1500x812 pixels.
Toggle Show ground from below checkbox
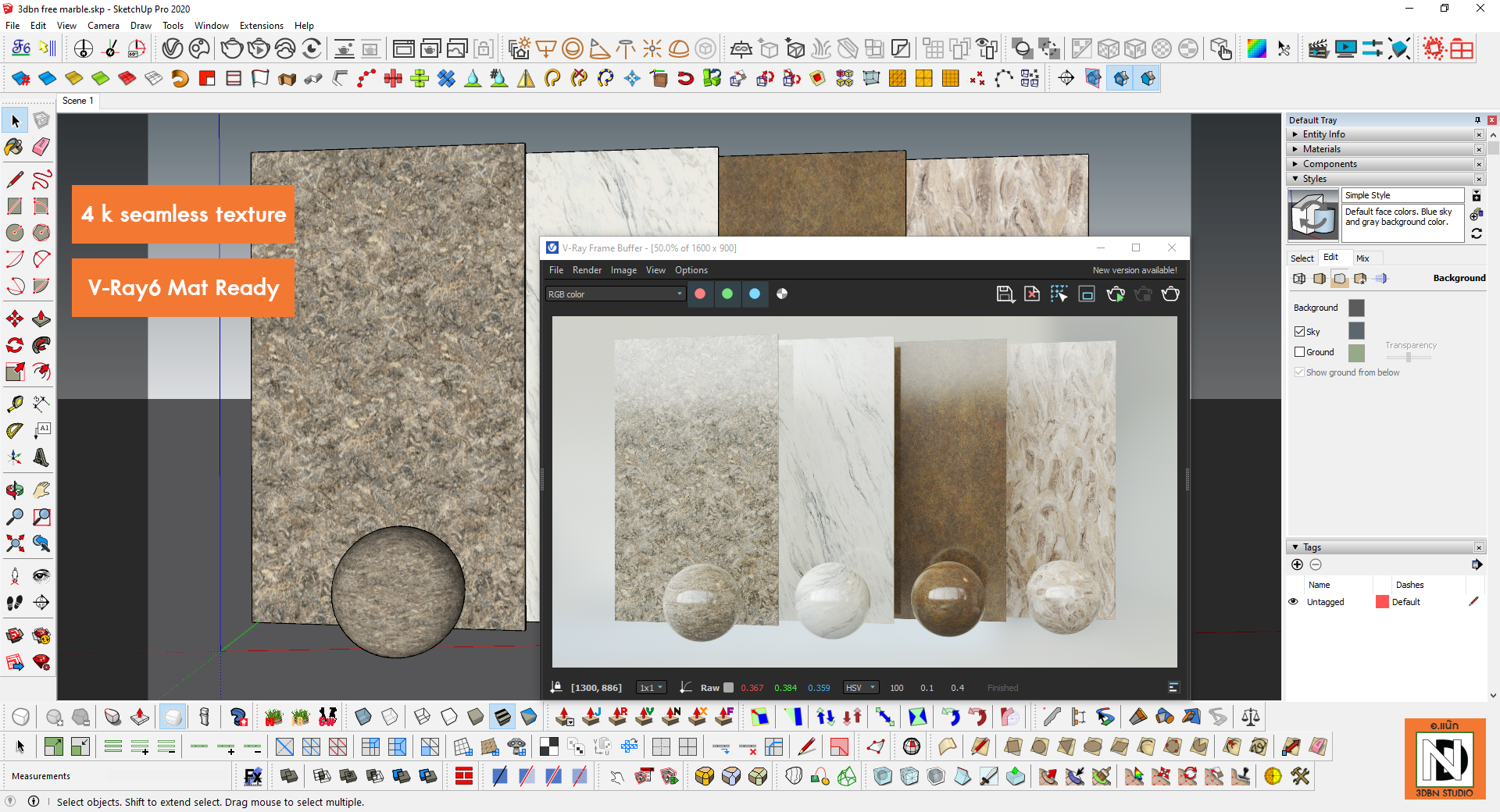coord(1300,372)
